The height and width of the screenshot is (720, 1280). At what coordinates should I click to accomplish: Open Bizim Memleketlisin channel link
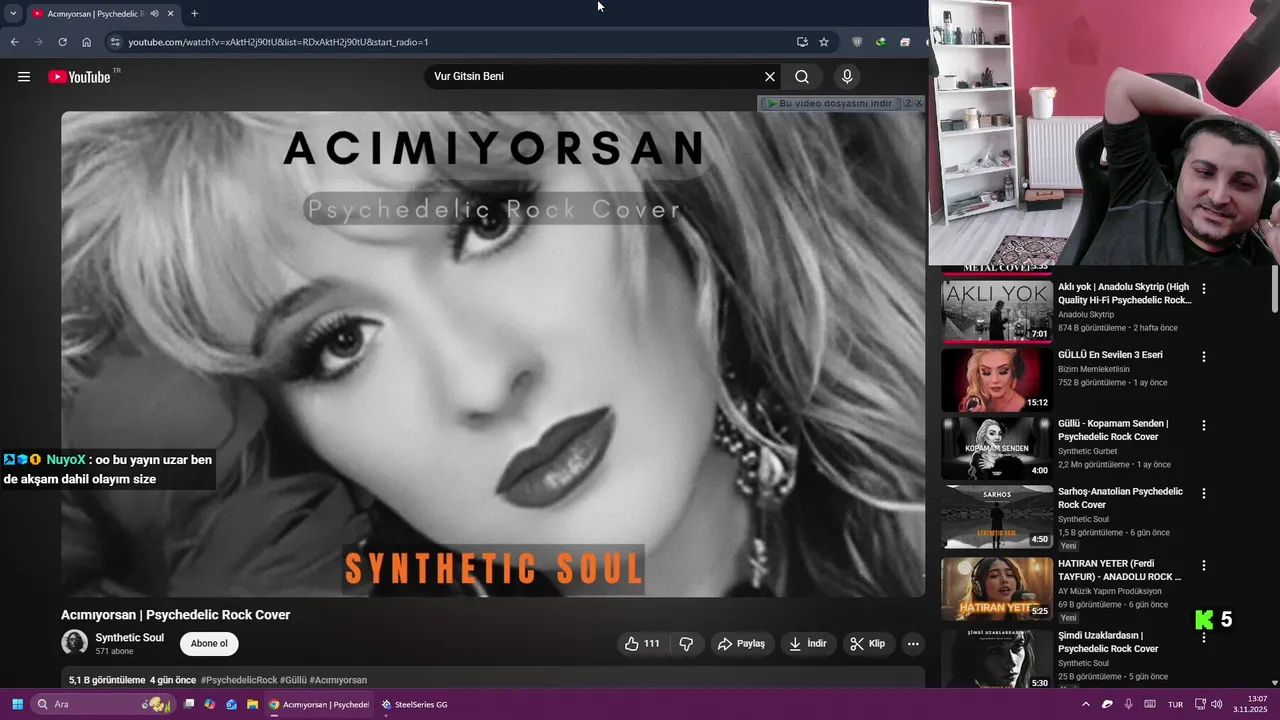pyautogui.click(x=1094, y=369)
